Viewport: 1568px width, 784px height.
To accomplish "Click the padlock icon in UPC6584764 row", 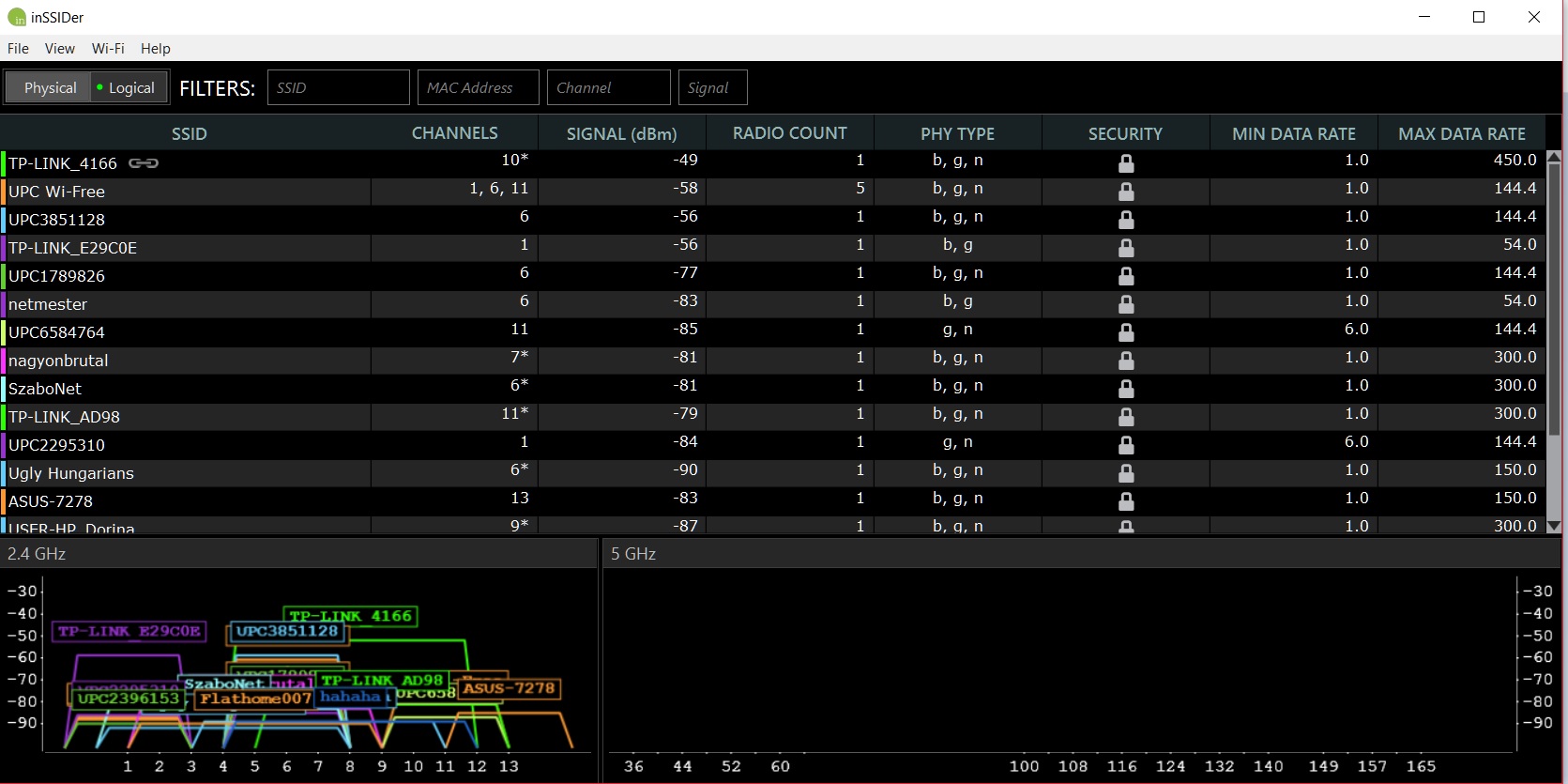I will (1126, 332).
